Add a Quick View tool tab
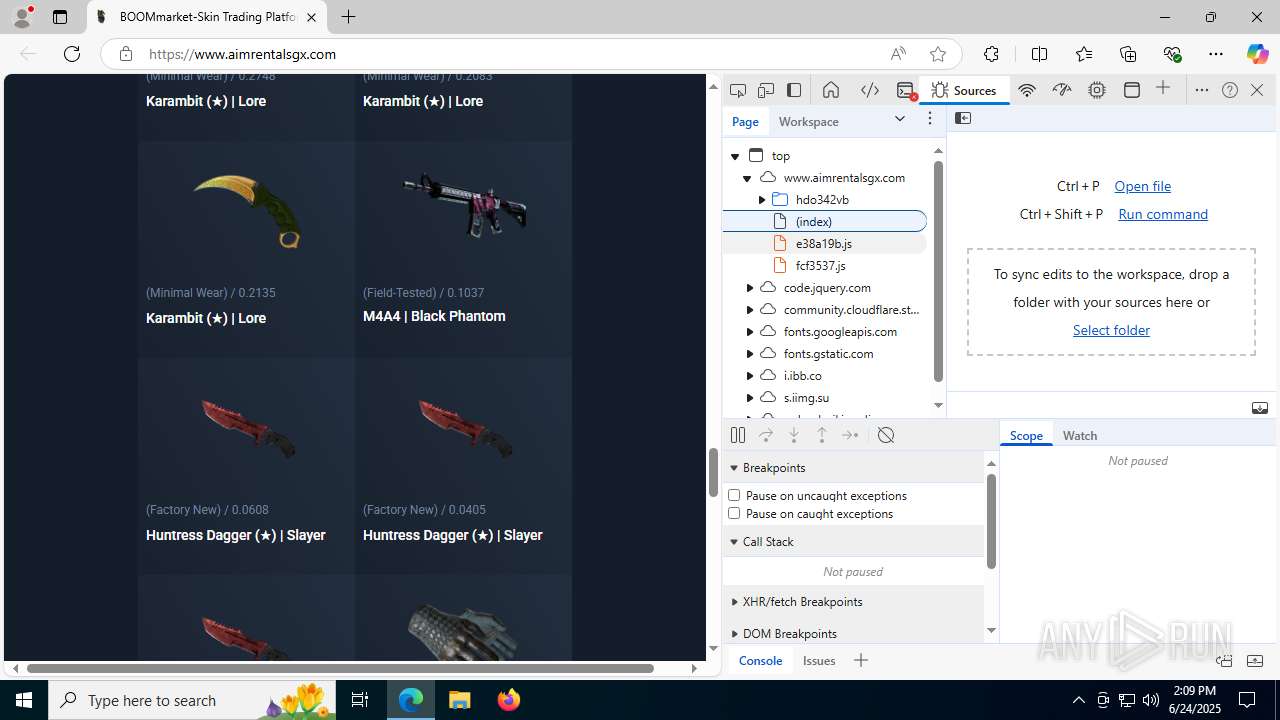The height and width of the screenshot is (720, 1280). [861, 660]
